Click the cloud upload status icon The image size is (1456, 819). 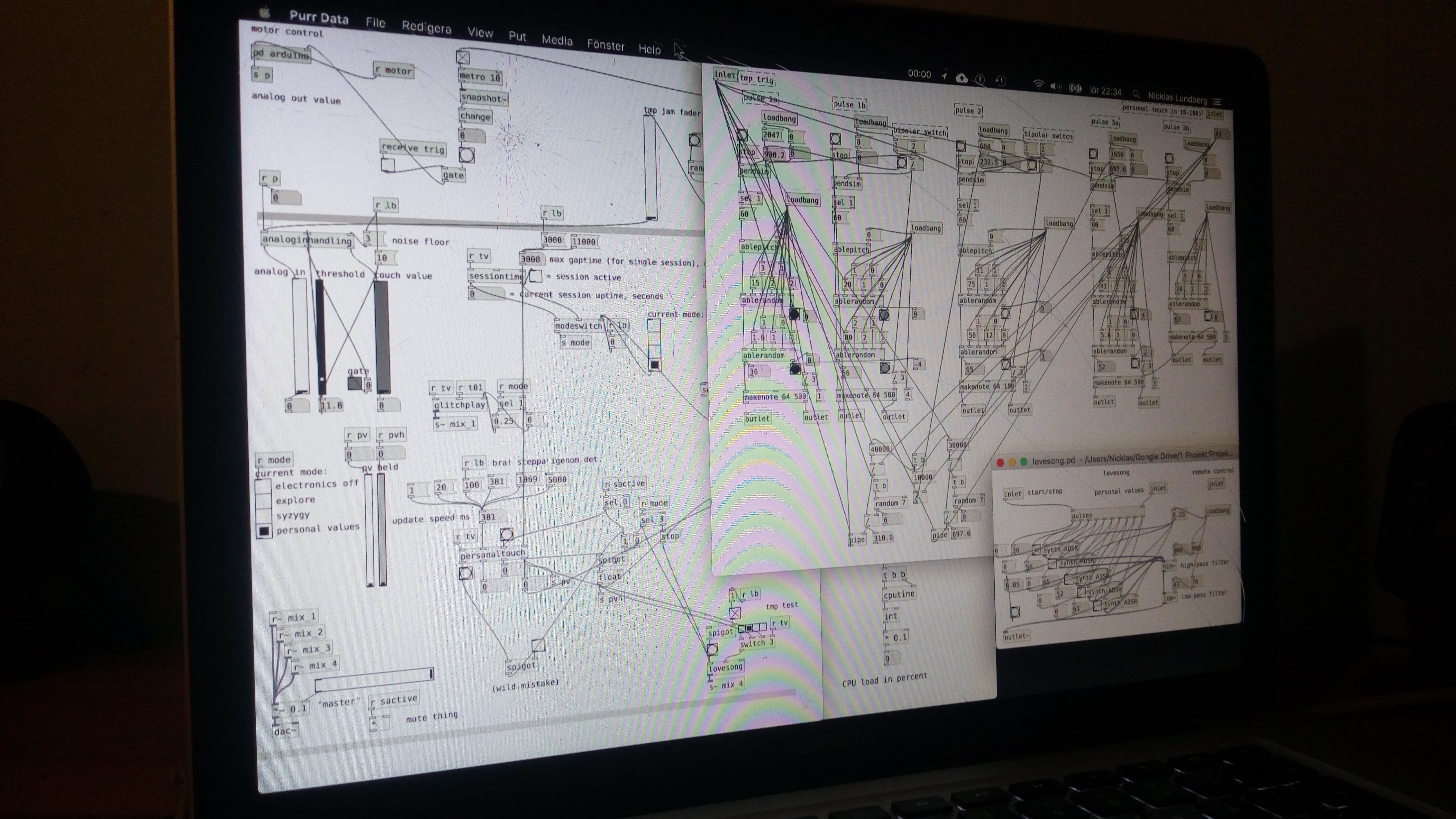[x=962, y=79]
